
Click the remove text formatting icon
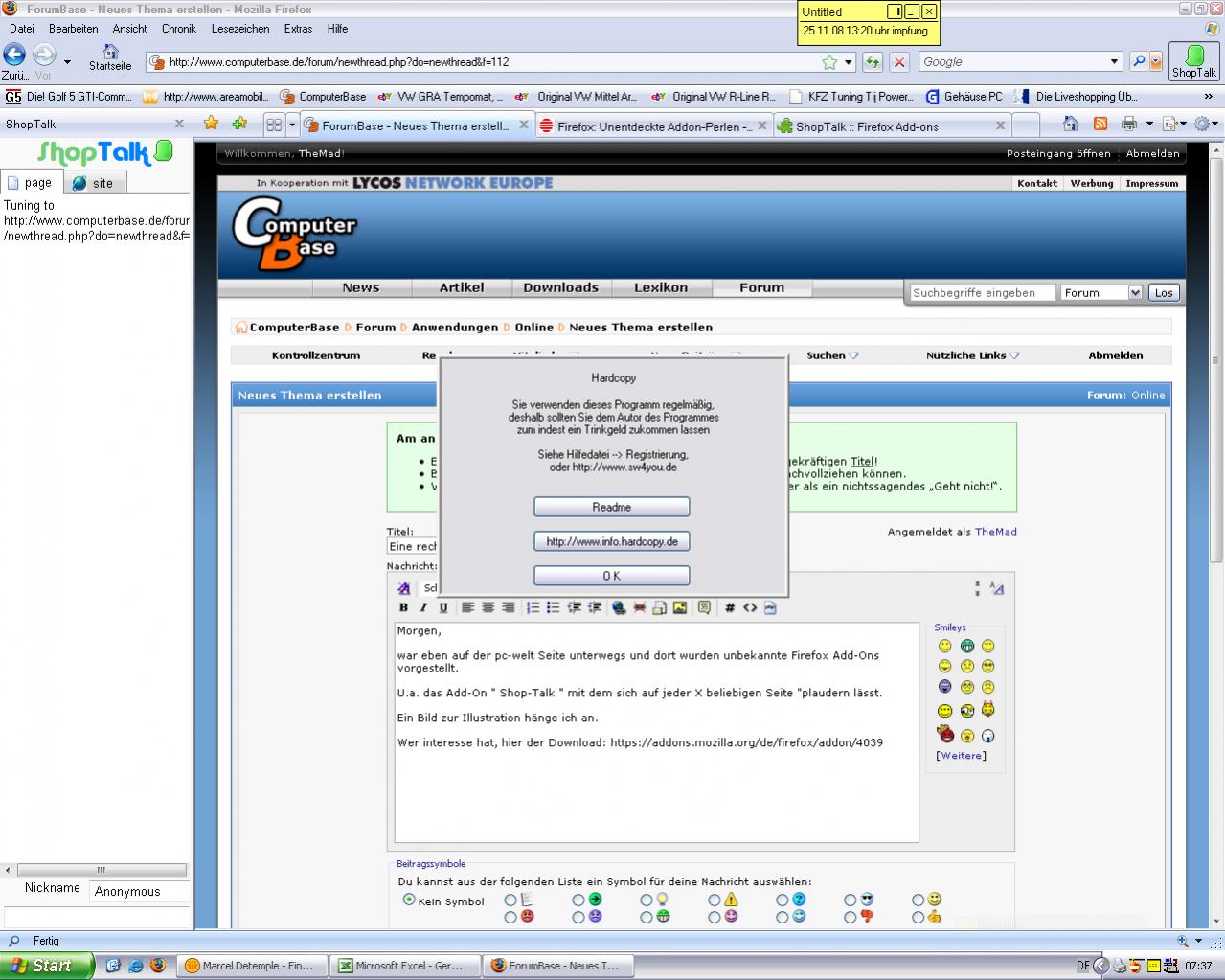(x=404, y=587)
